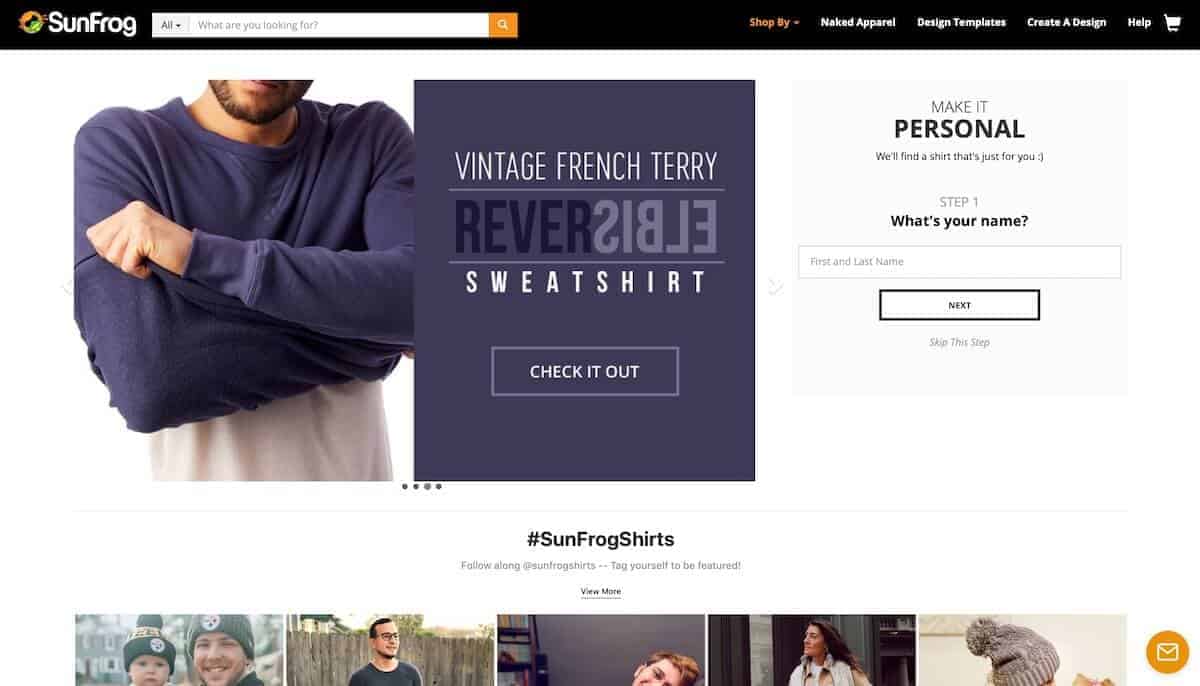
Task: Select the first carousel dot indicator
Action: [x=405, y=487]
